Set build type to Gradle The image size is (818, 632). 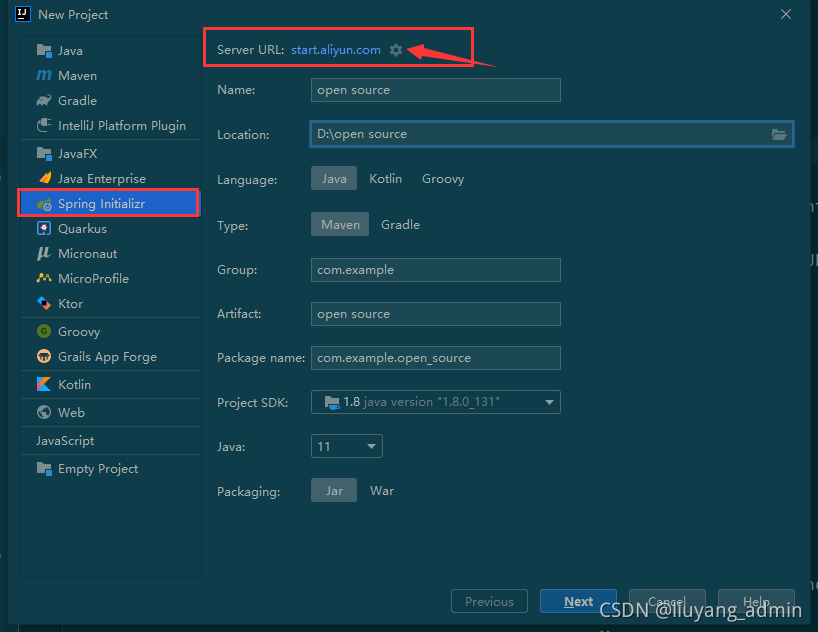pyautogui.click(x=400, y=224)
